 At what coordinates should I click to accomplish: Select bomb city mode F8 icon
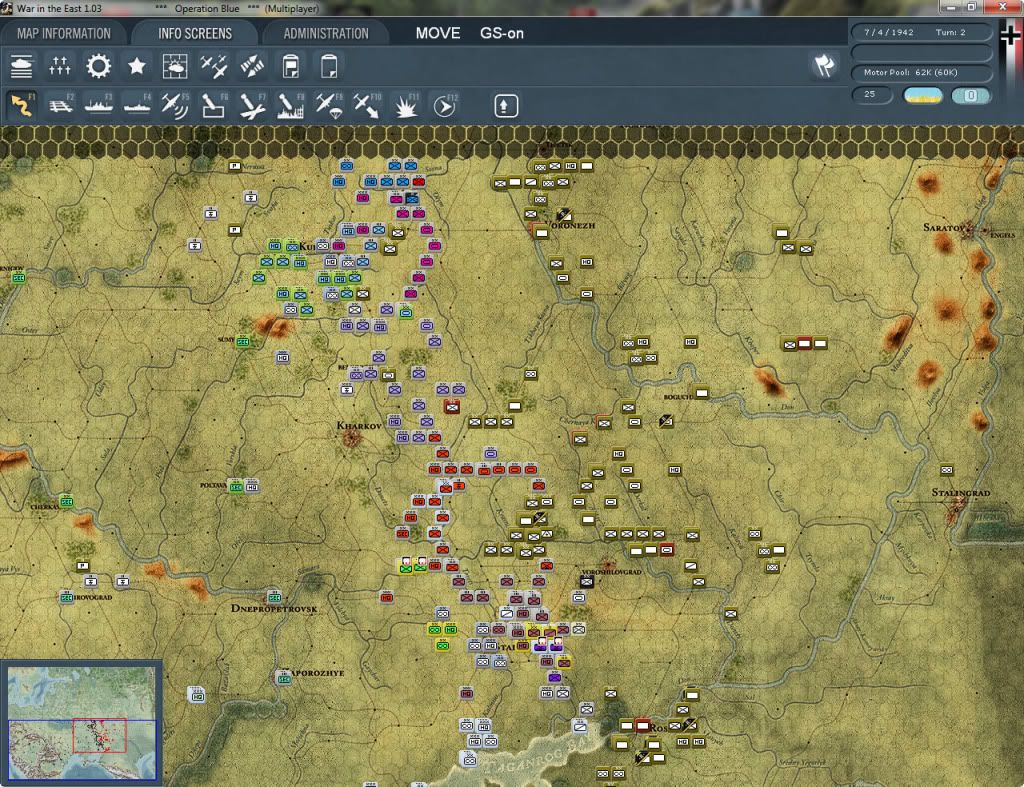point(291,106)
